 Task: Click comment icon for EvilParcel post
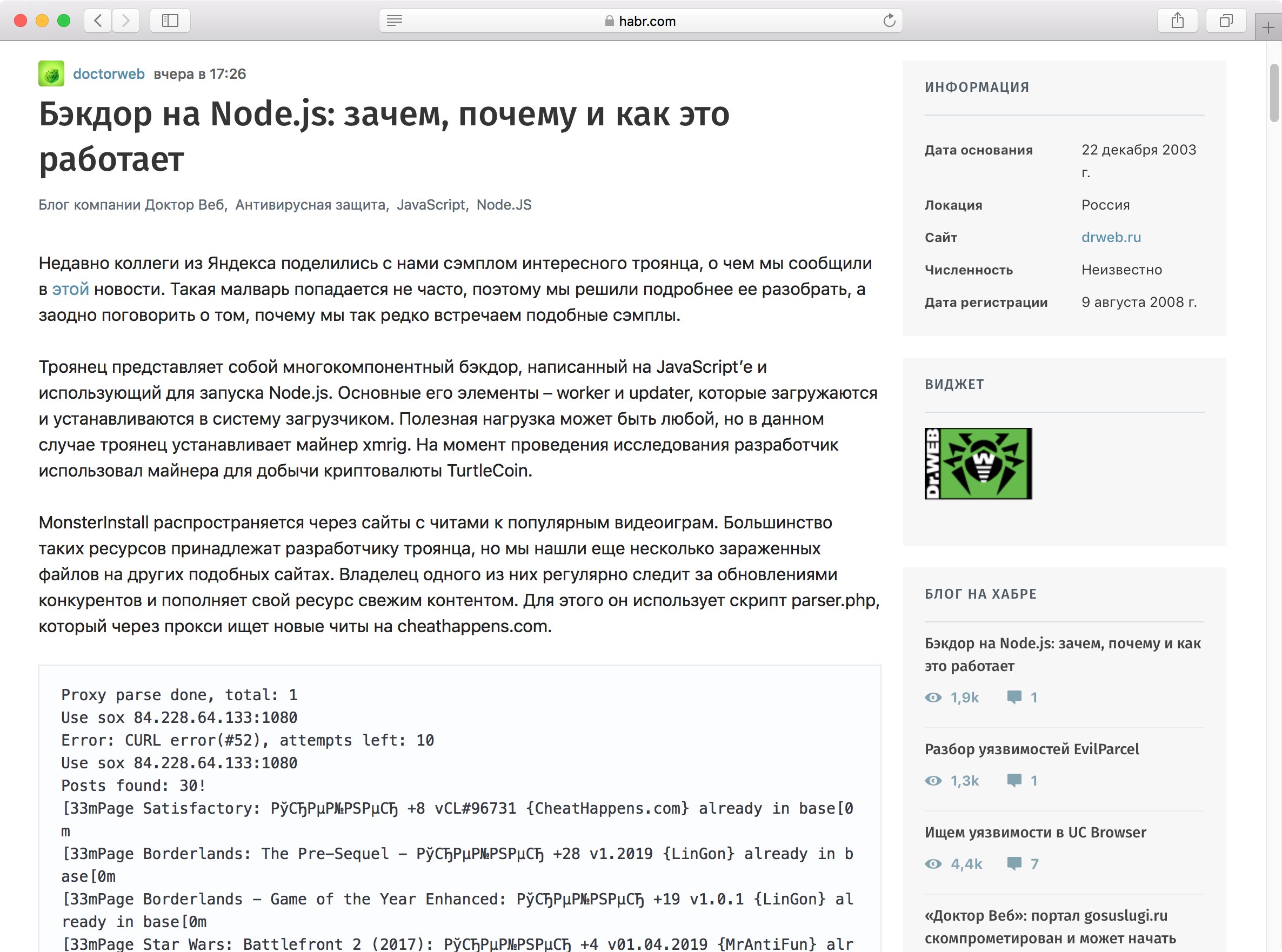click(1014, 780)
